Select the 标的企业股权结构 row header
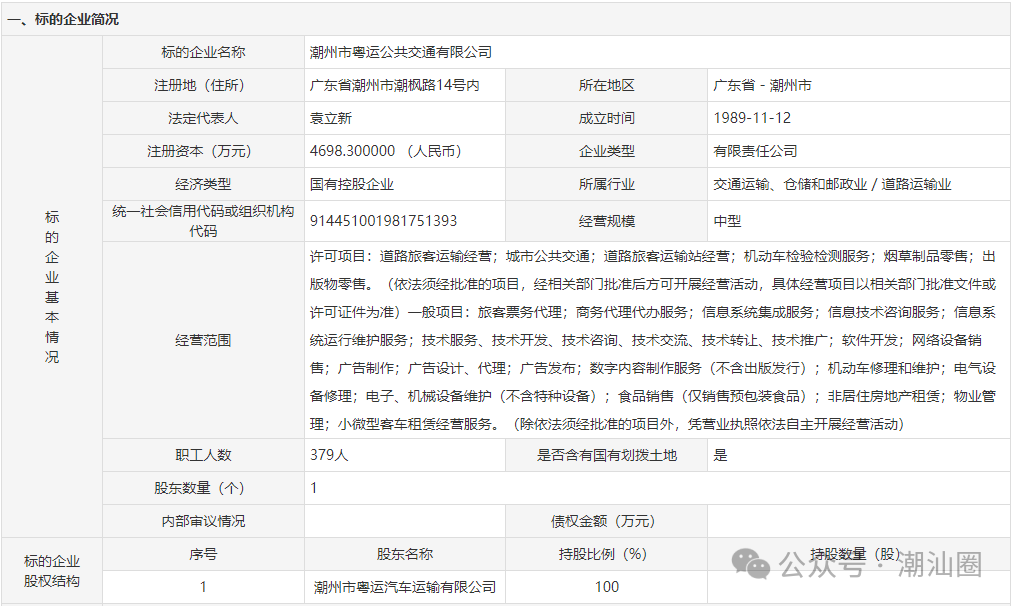 [52, 571]
